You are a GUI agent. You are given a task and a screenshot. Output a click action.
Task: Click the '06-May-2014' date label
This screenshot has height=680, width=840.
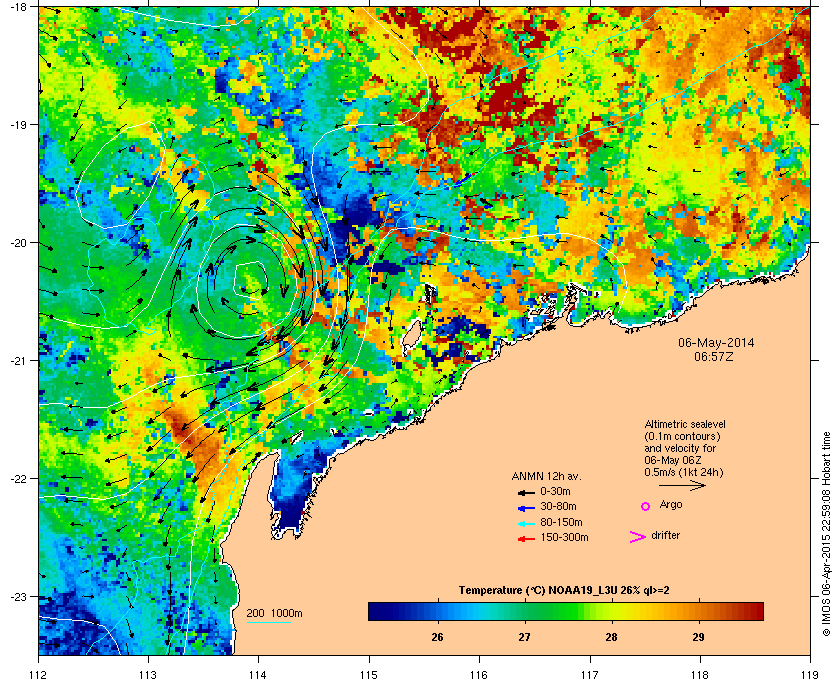click(x=716, y=343)
